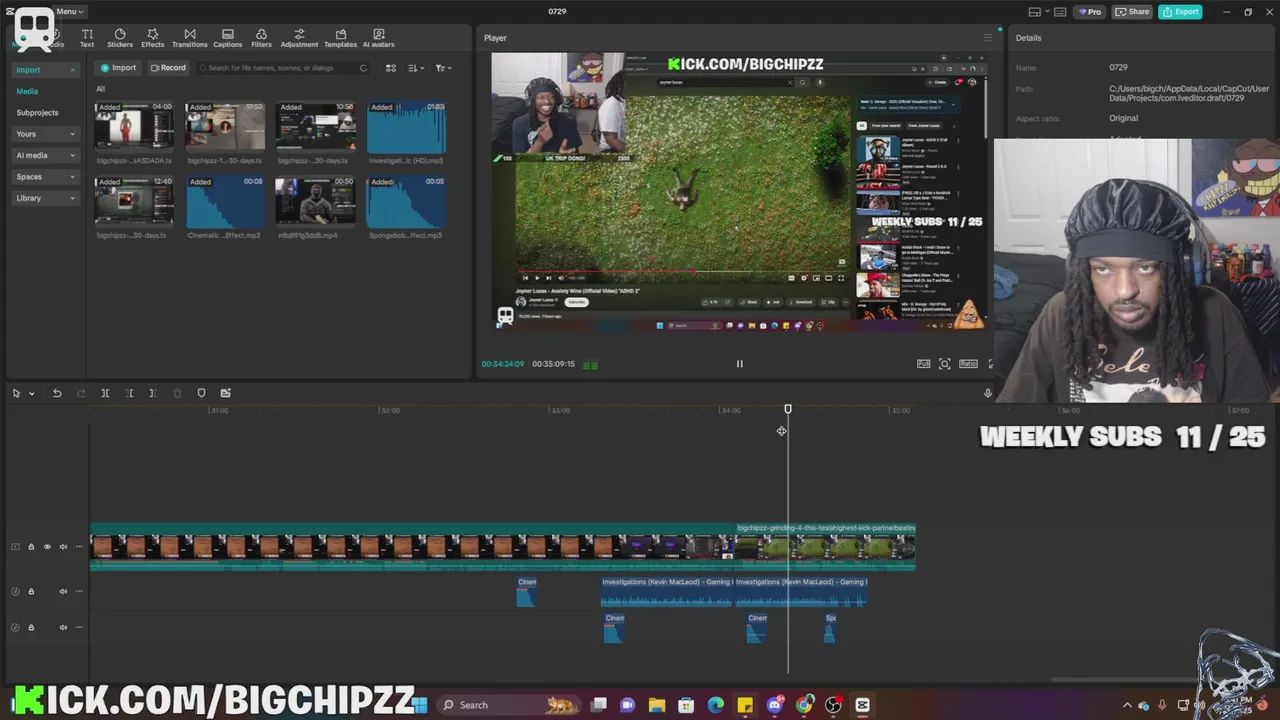Open the CapCut Menu dropdown
The height and width of the screenshot is (720, 1280).
pyautogui.click(x=70, y=11)
